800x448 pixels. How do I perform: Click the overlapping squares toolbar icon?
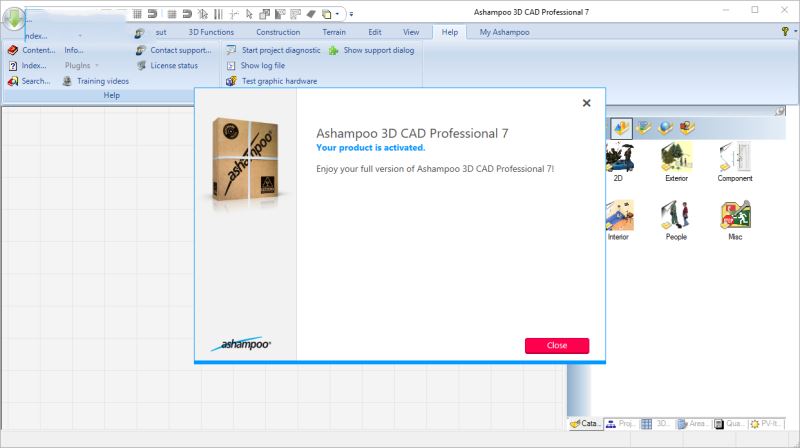pyautogui.click(x=264, y=14)
